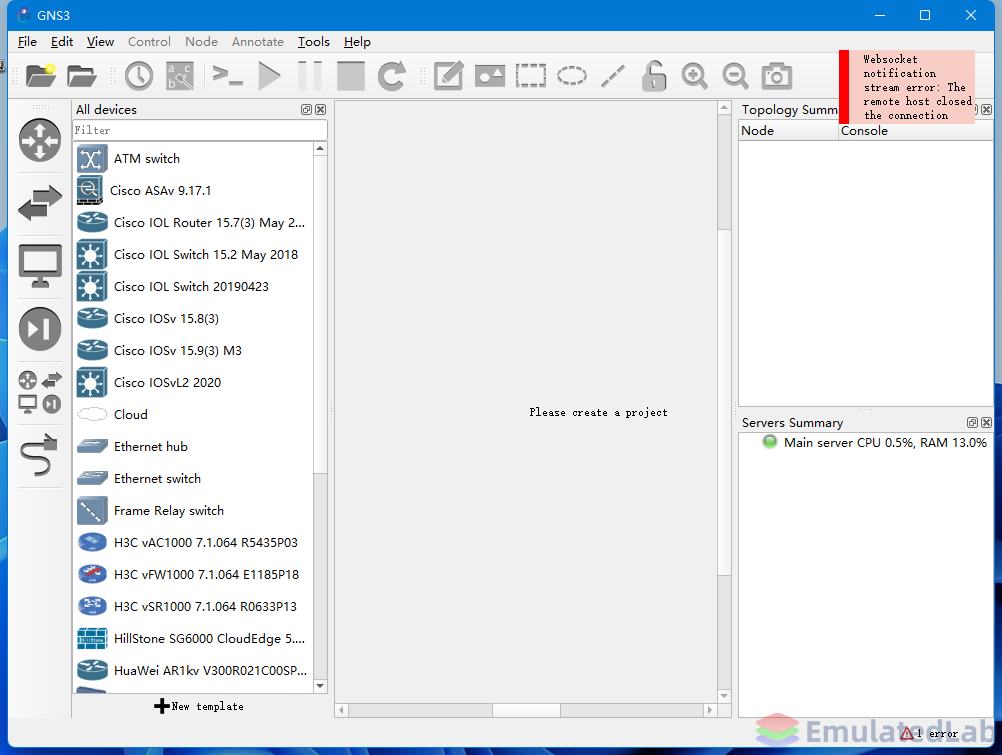Click device list scroll down arrow
Screen dimensions: 1002x755
[320, 686]
